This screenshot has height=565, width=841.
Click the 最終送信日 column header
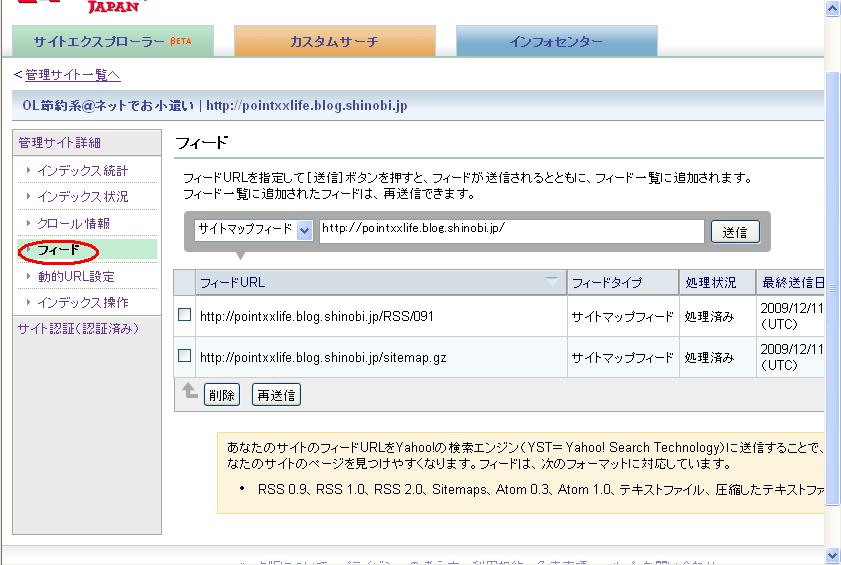coord(791,282)
